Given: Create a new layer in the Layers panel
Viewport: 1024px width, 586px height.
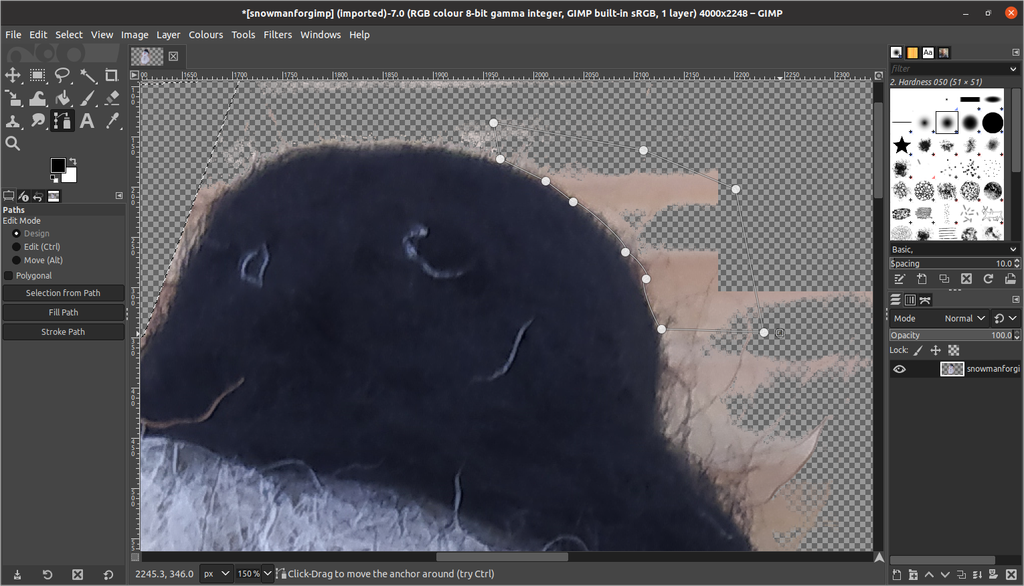Looking at the screenshot, I should pyautogui.click(x=897, y=574).
